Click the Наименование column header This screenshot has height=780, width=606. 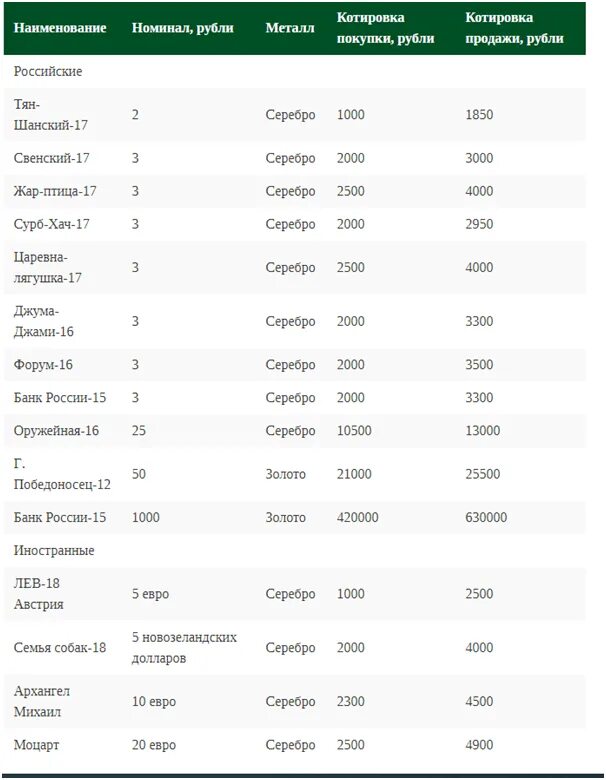60,28
